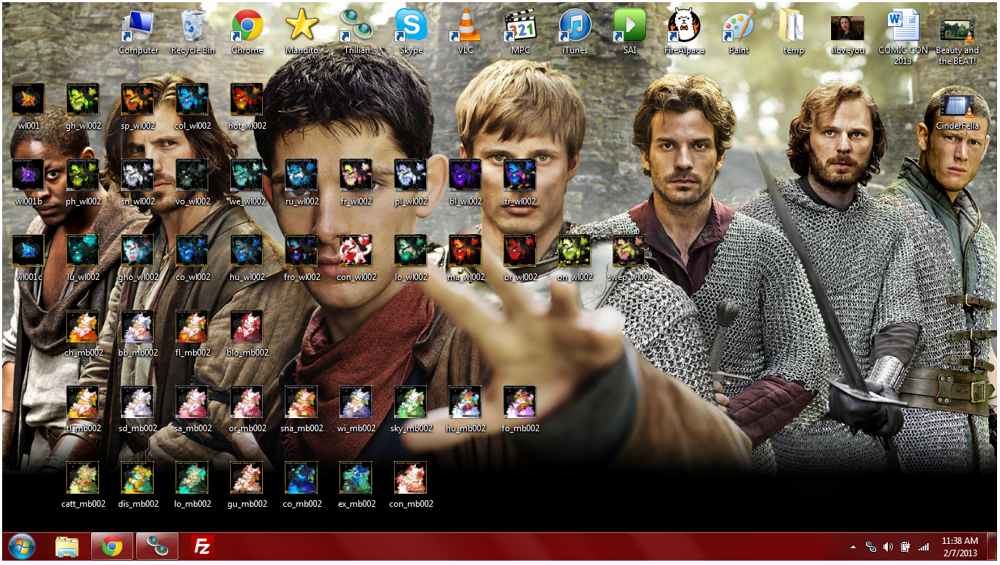Select the lu_wl002 file
This screenshot has width=1000, height=565.
tap(83, 258)
